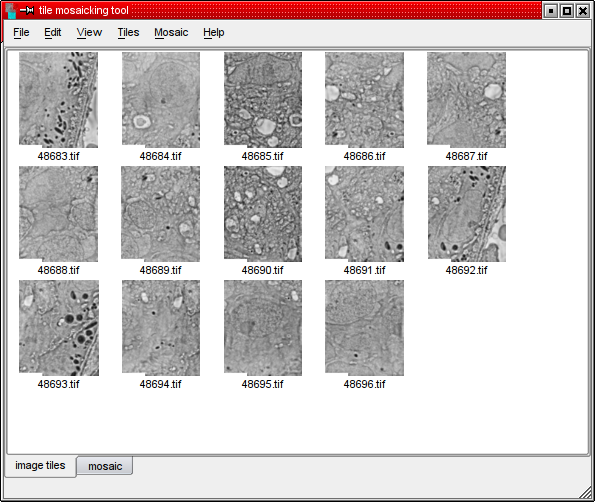Screen dimensions: 595x502
Task: Click the application icon in title bar
Action: tap(11, 10)
